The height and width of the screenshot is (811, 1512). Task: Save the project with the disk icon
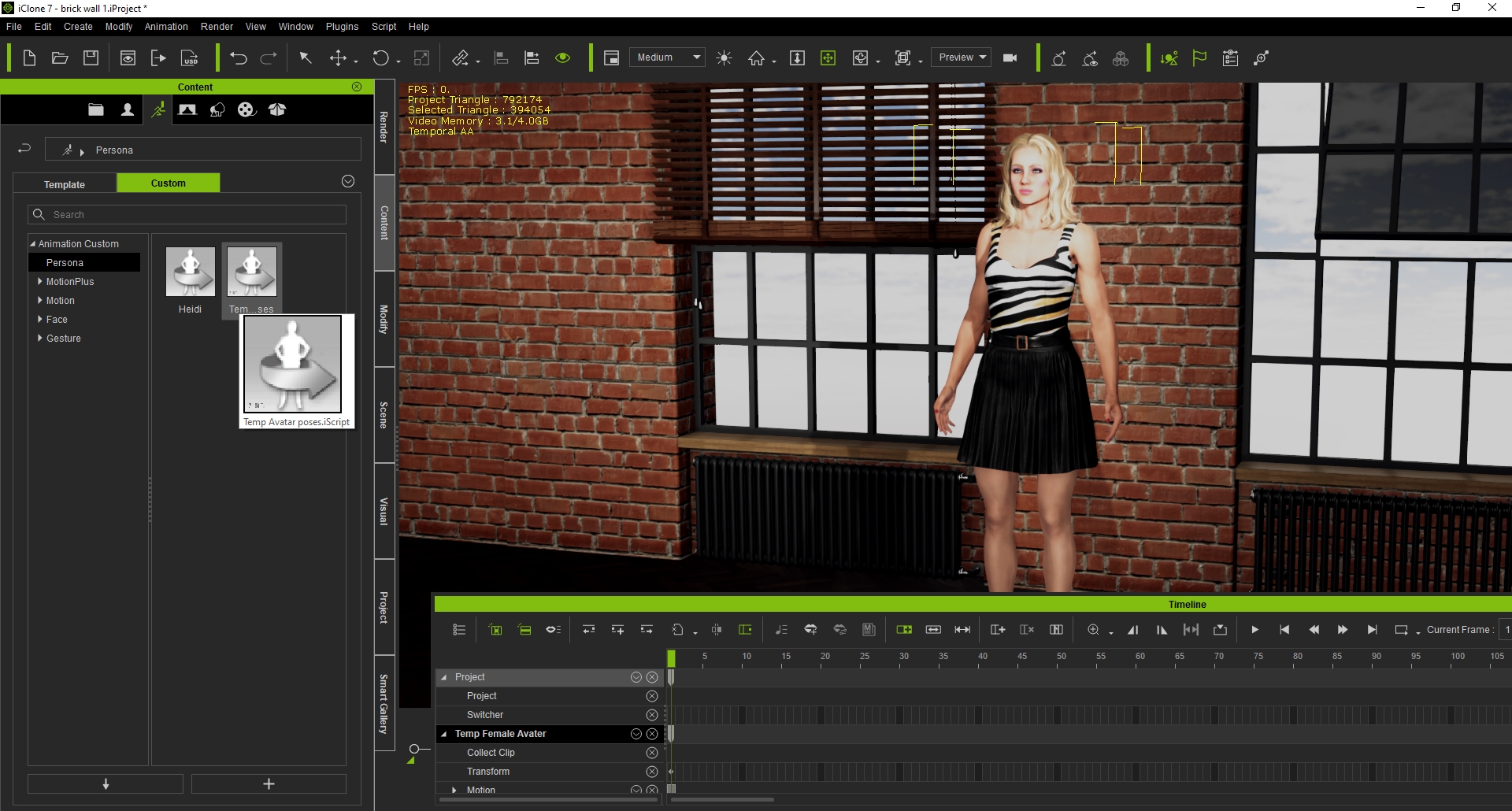(x=91, y=57)
